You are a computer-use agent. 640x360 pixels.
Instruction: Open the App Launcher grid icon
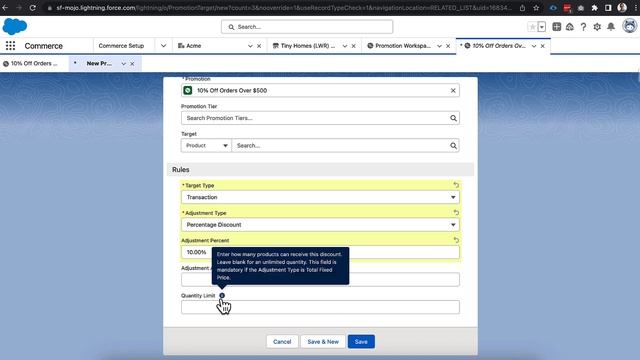(x=11, y=46)
